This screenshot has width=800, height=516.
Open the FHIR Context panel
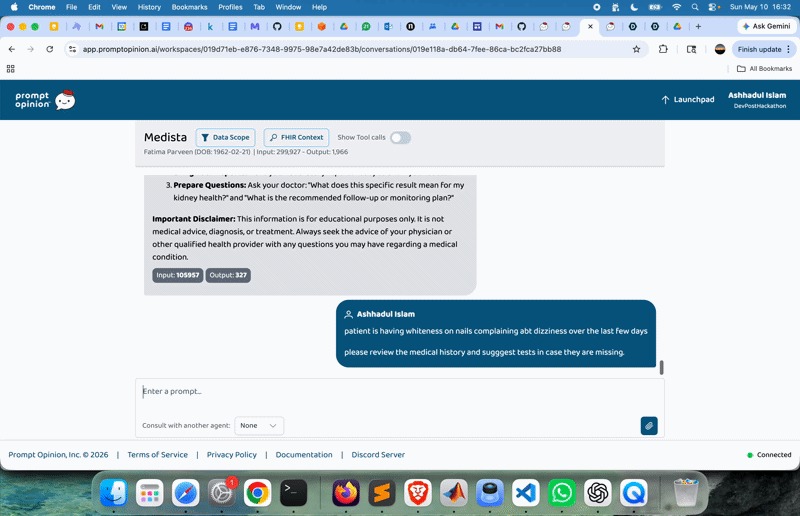click(296, 138)
